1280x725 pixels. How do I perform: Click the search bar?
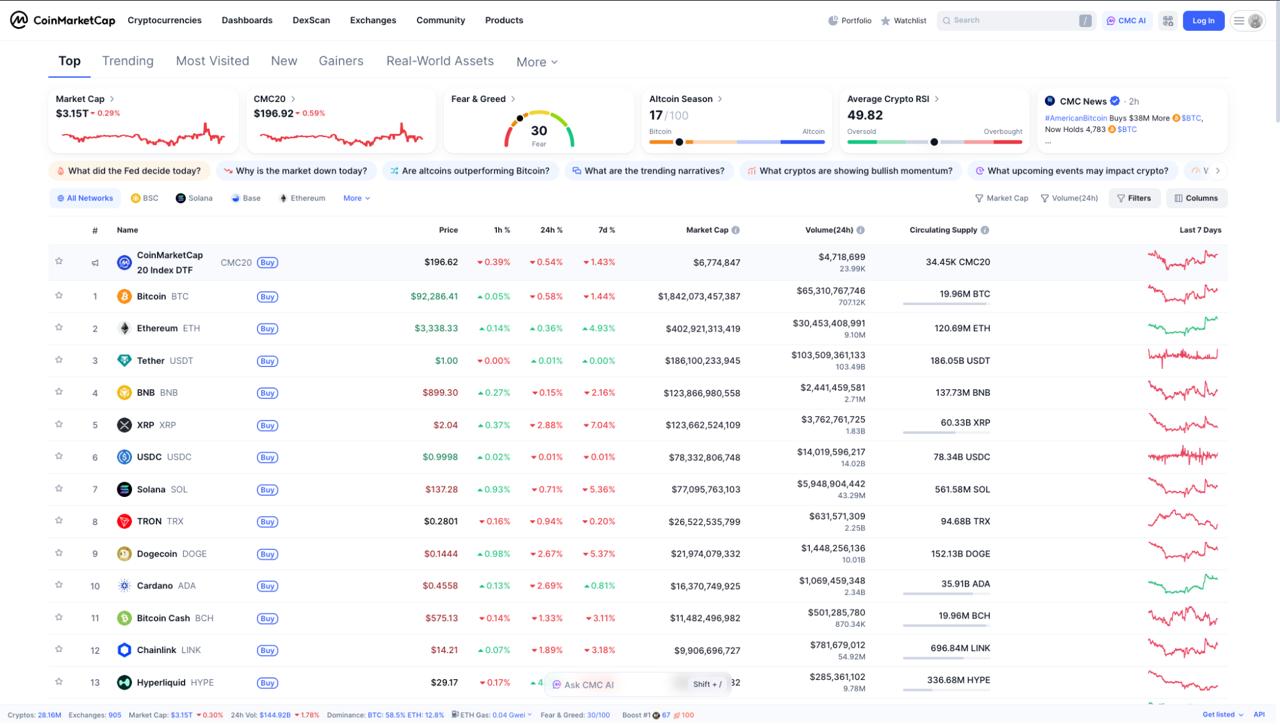click(x=1016, y=20)
